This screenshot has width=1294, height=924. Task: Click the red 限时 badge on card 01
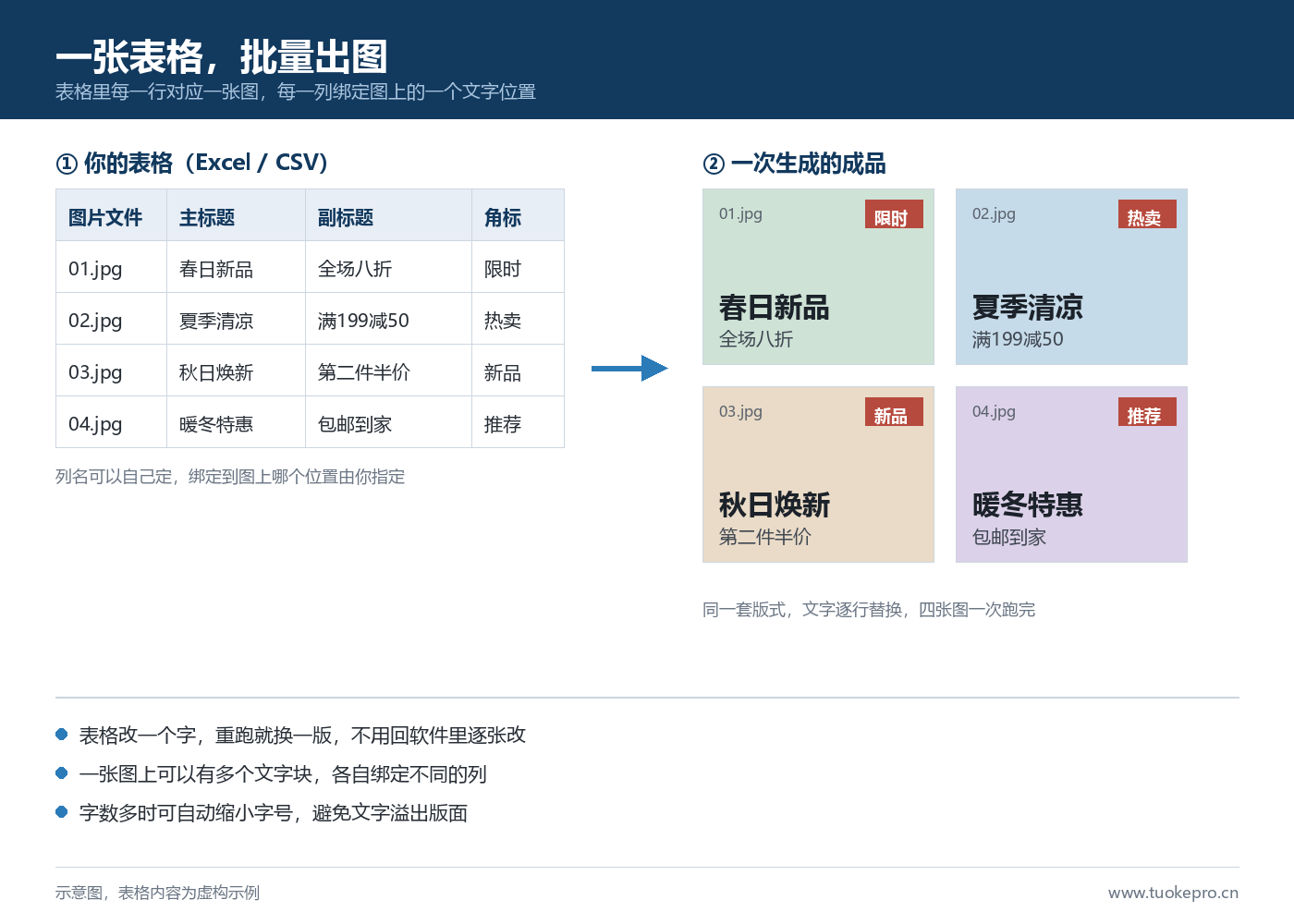click(894, 214)
